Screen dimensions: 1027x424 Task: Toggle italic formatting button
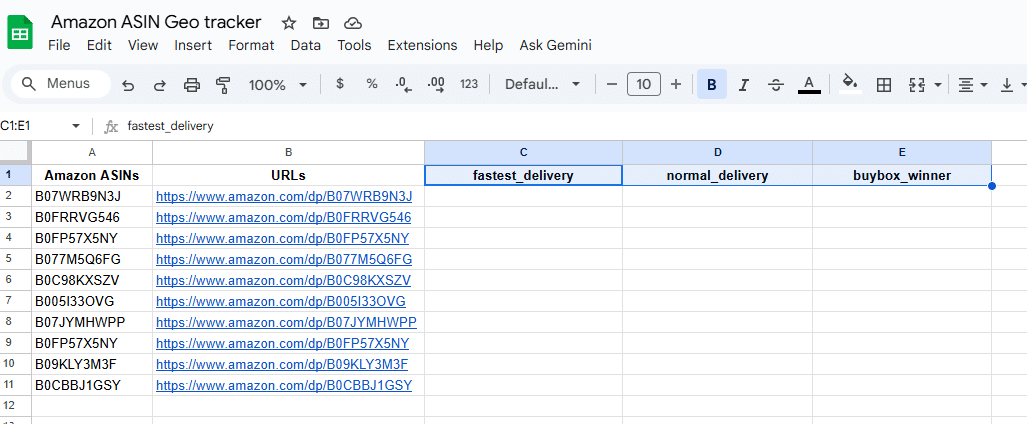click(743, 85)
